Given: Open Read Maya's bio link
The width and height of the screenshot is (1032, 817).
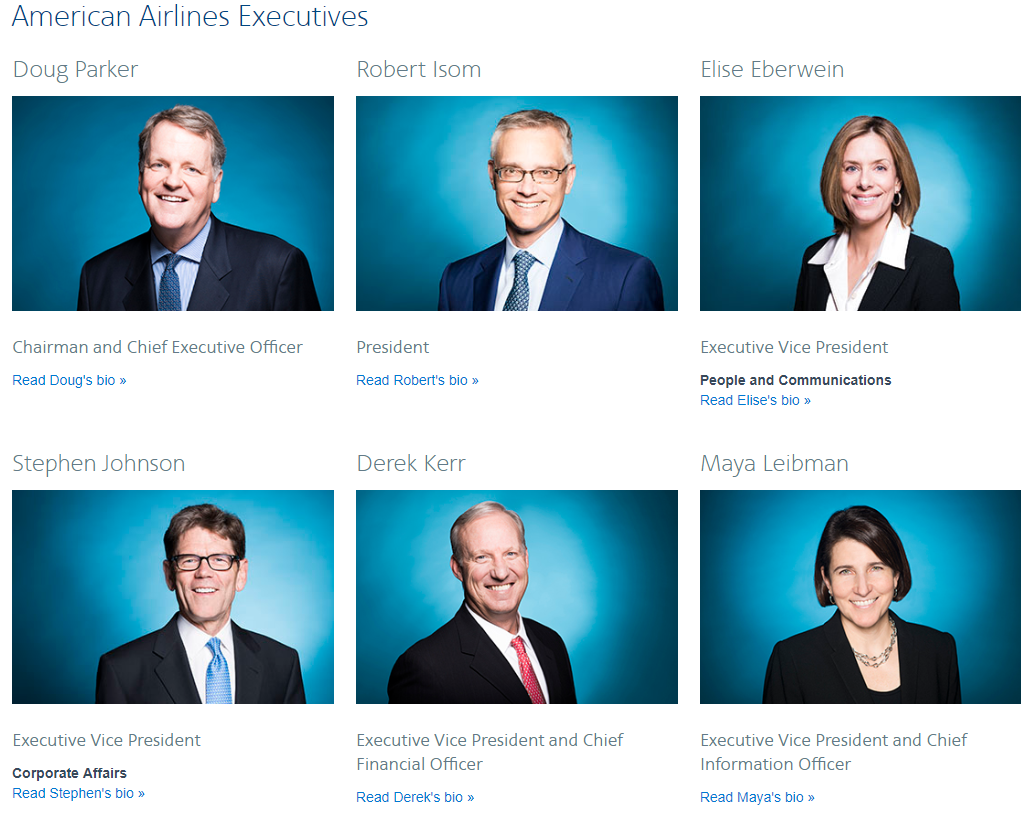Looking at the screenshot, I should click(757, 797).
